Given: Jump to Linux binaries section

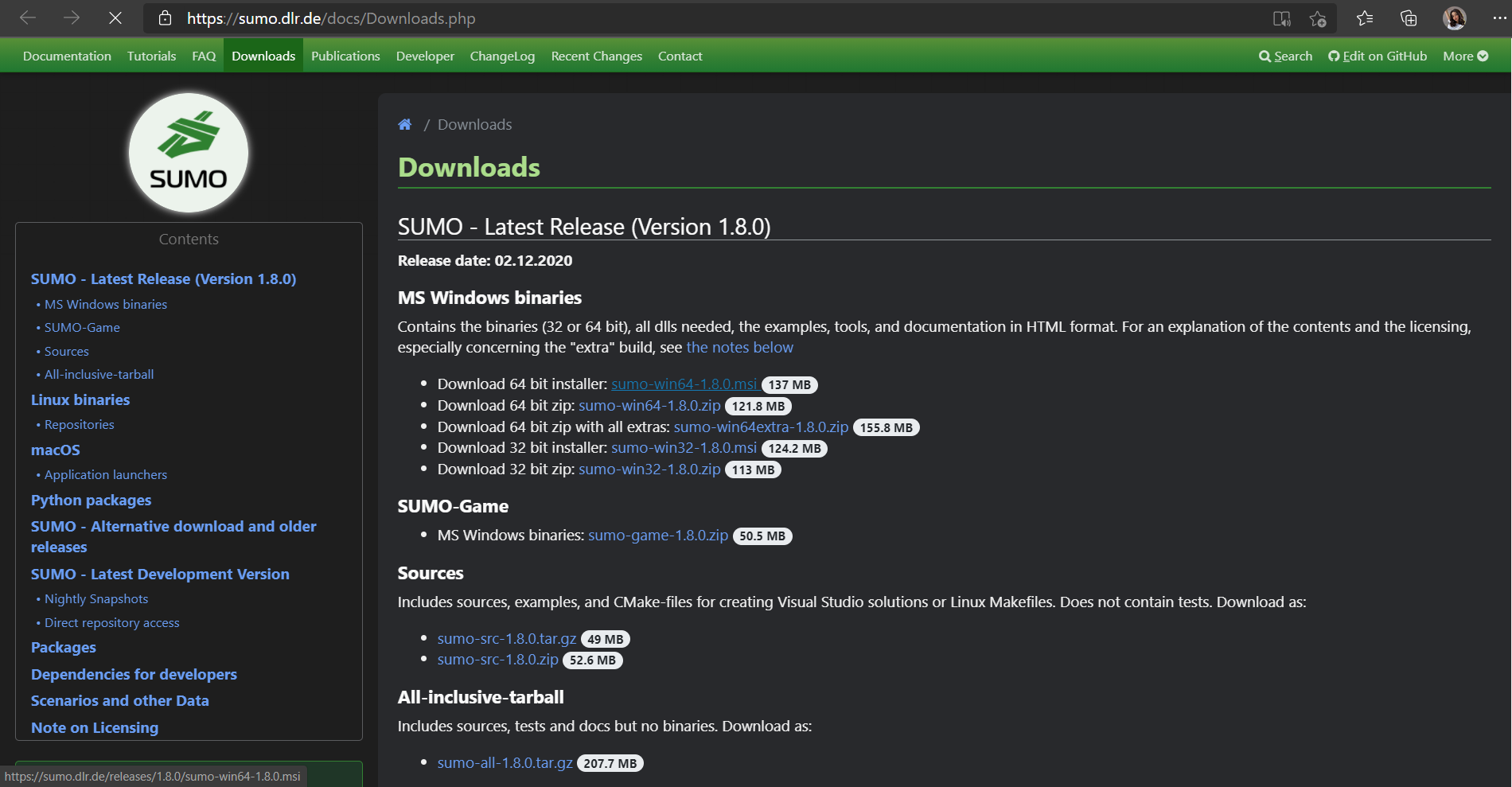Looking at the screenshot, I should tap(80, 400).
